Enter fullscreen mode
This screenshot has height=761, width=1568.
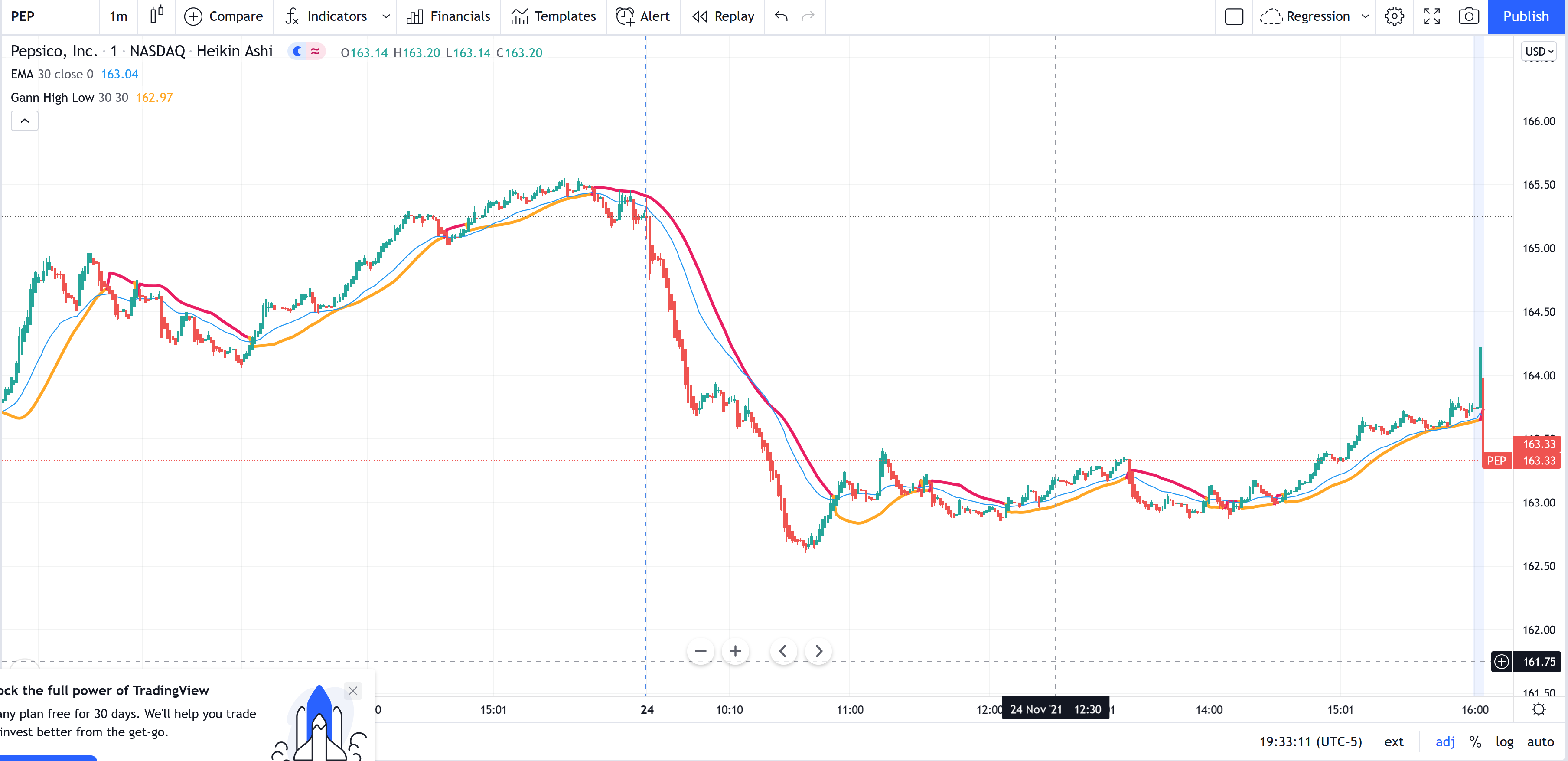click(1431, 16)
